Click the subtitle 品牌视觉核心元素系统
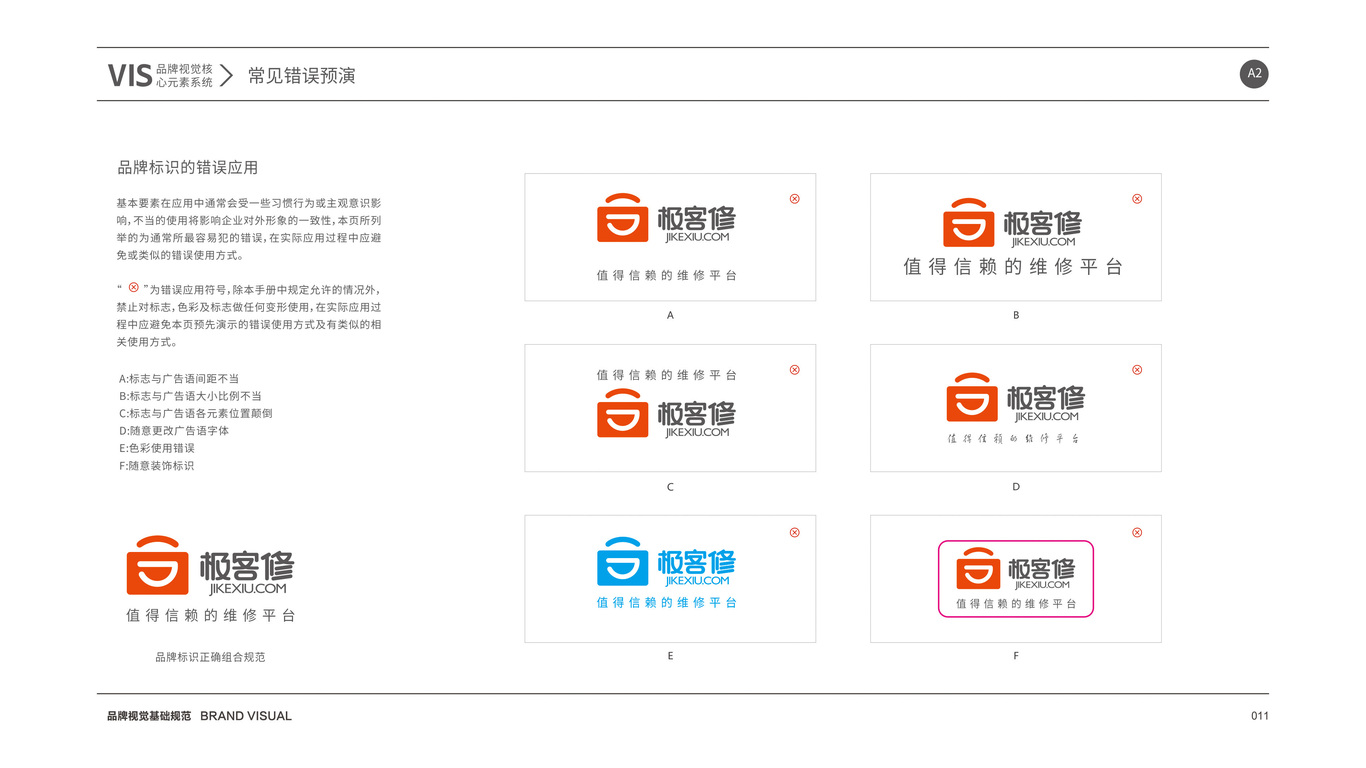The image size is (1366, 768). (185, 76)
